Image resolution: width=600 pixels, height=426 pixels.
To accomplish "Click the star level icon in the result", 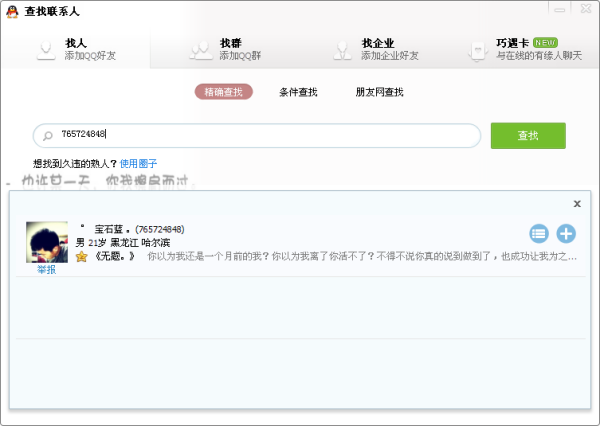I will [81, 257].
